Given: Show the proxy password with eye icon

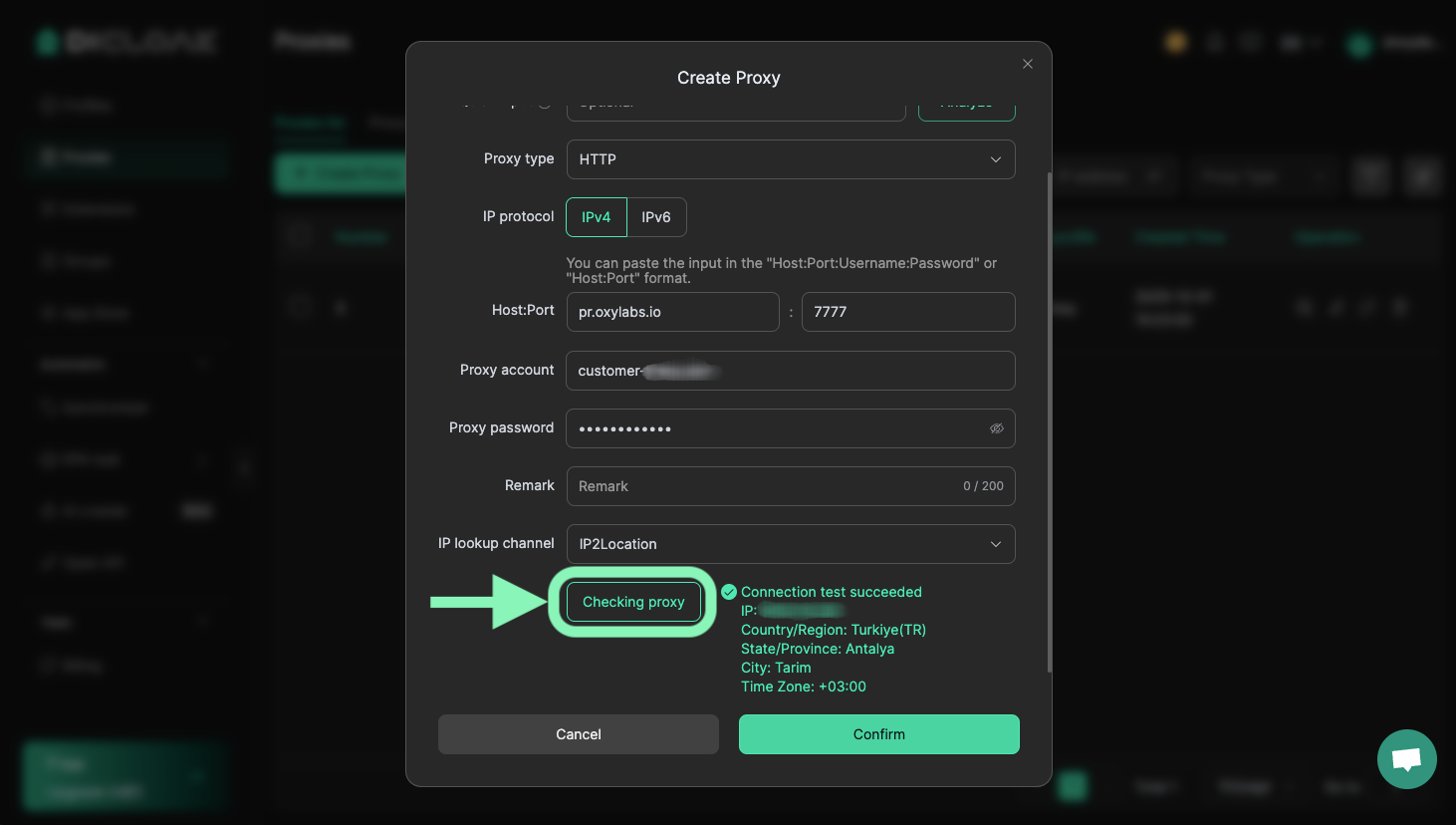Looking at the screenshot, I should tap(996, 428).
